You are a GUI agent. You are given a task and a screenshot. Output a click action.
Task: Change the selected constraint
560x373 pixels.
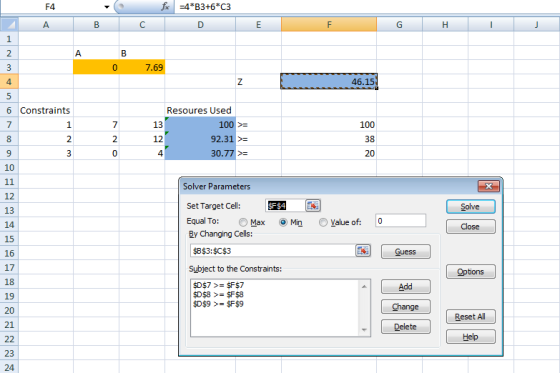[x=405, y=307]
